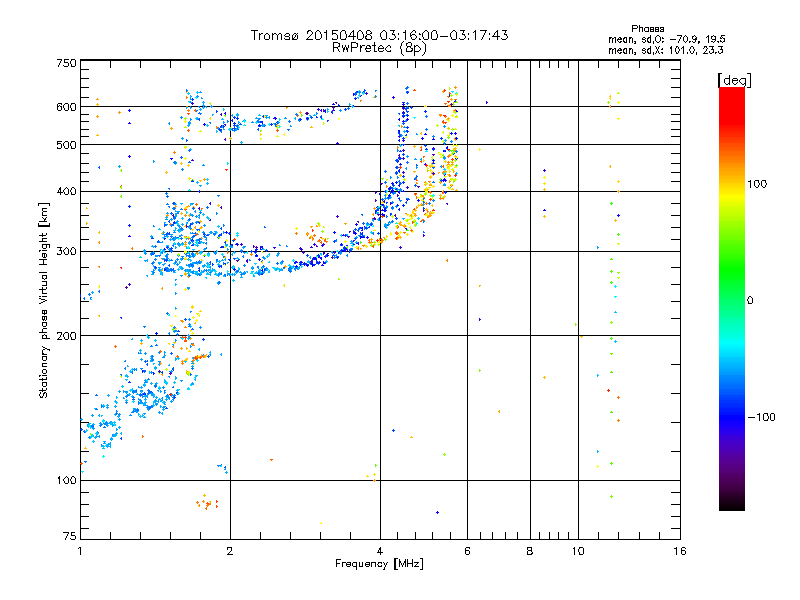This screenshot has height=600, width=800.
Task: Click the black bottom end of the colorbar
Action: point(732,505)
